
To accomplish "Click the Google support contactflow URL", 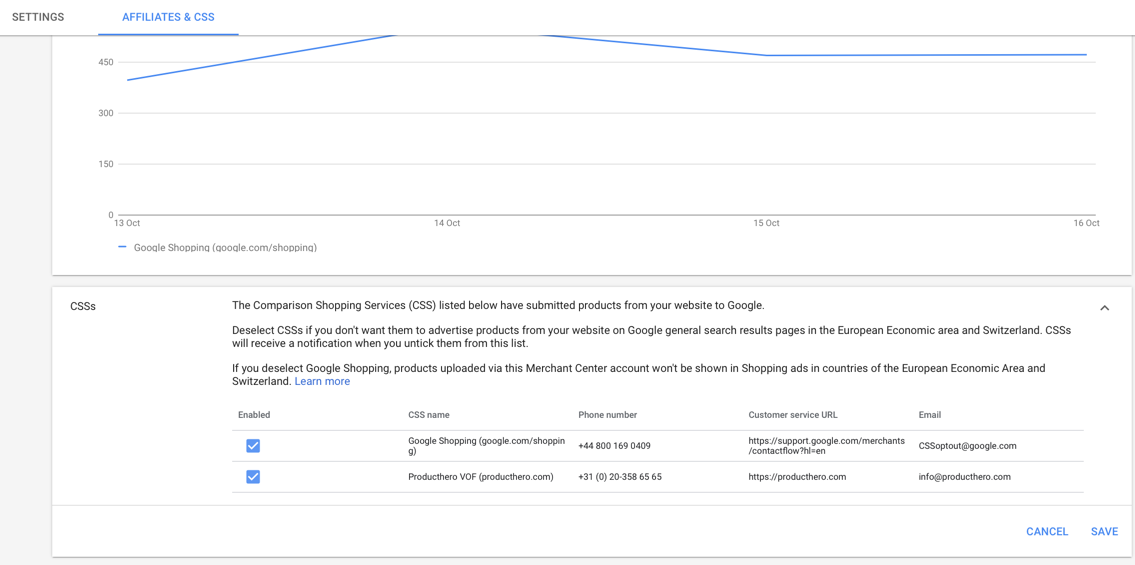I will (826, 446).
